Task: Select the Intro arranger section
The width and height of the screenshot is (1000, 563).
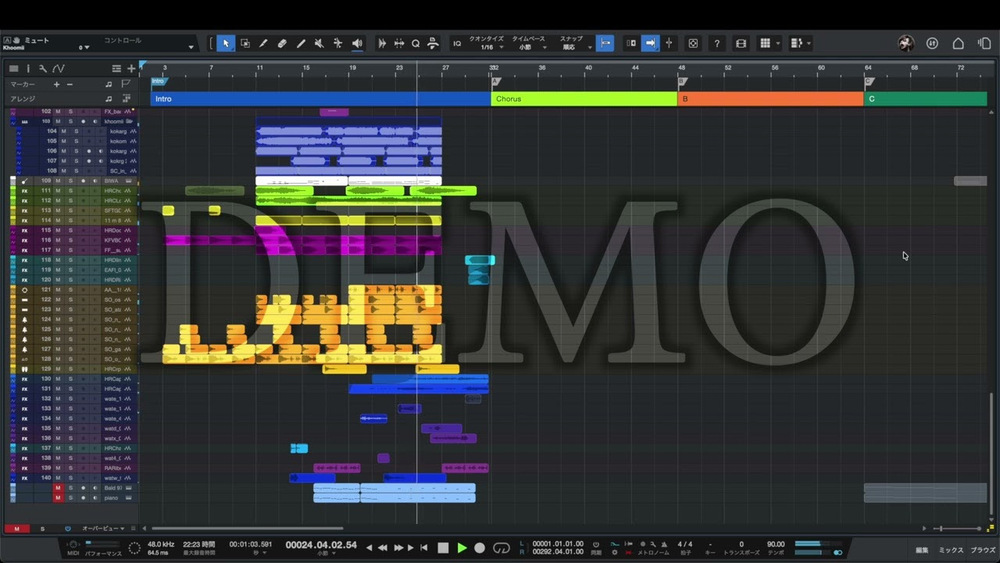Action: (320, 99)
